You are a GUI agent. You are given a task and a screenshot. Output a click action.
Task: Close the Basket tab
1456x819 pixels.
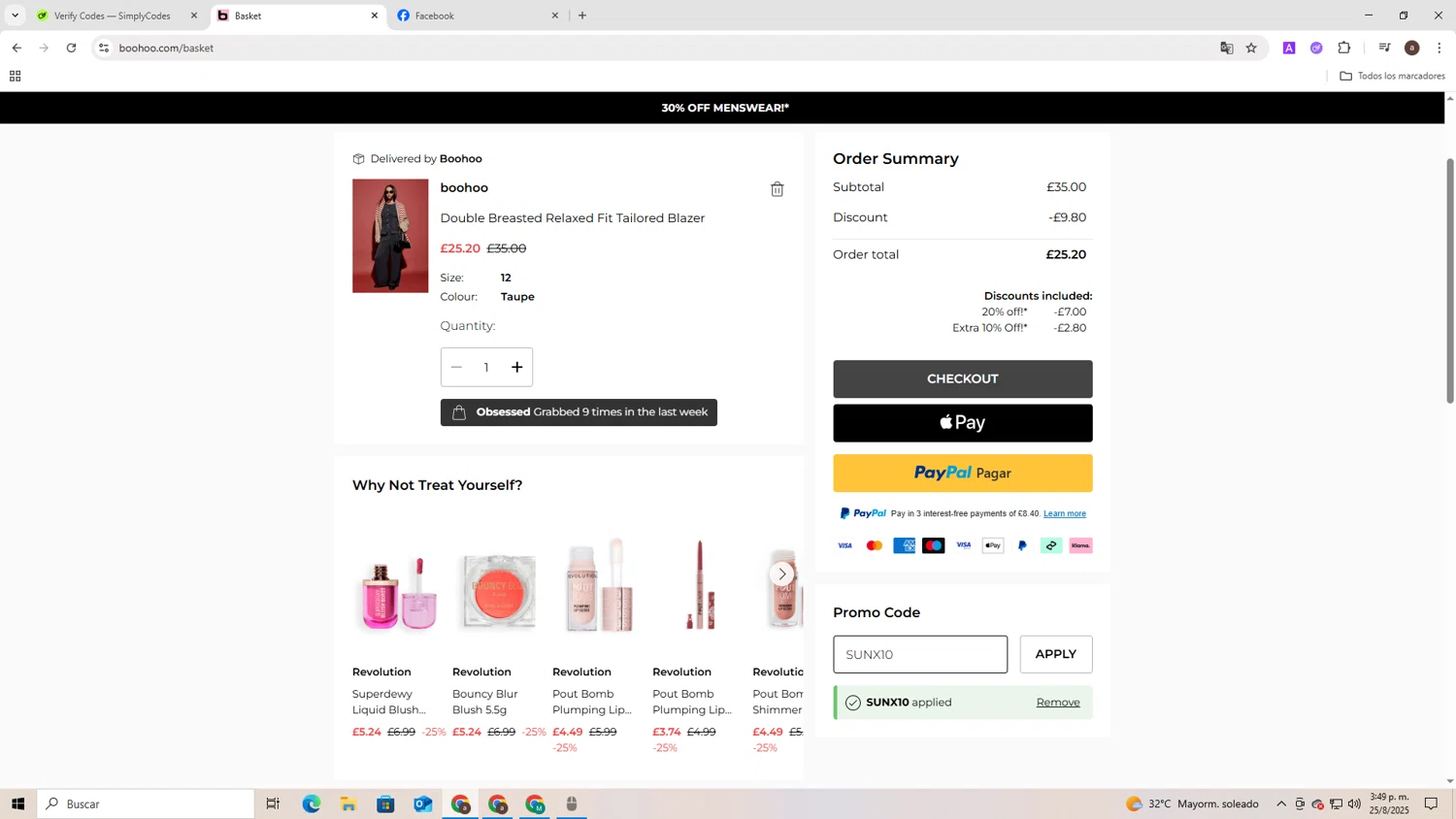[x=375, y=16]
